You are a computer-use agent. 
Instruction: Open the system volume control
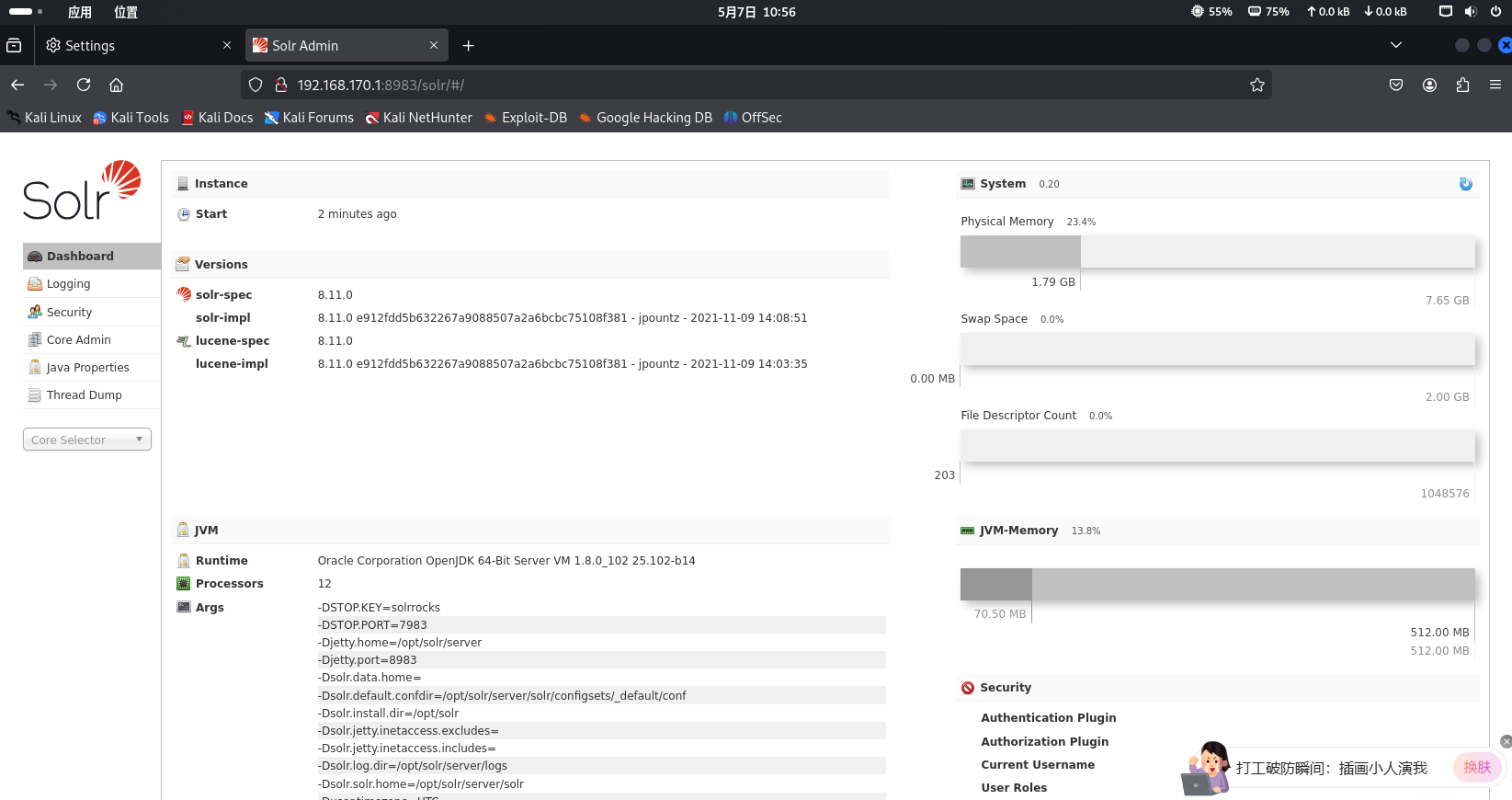pos(1471,12)
